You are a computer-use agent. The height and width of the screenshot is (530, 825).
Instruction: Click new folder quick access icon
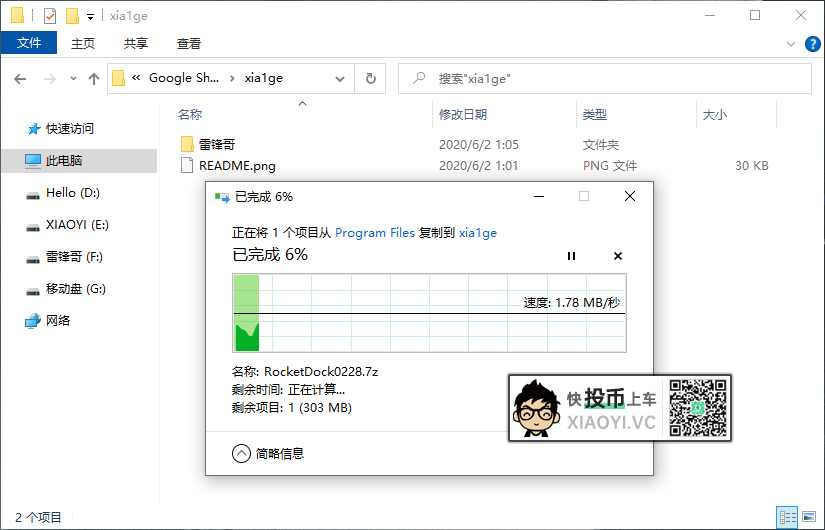click(72, 16)
